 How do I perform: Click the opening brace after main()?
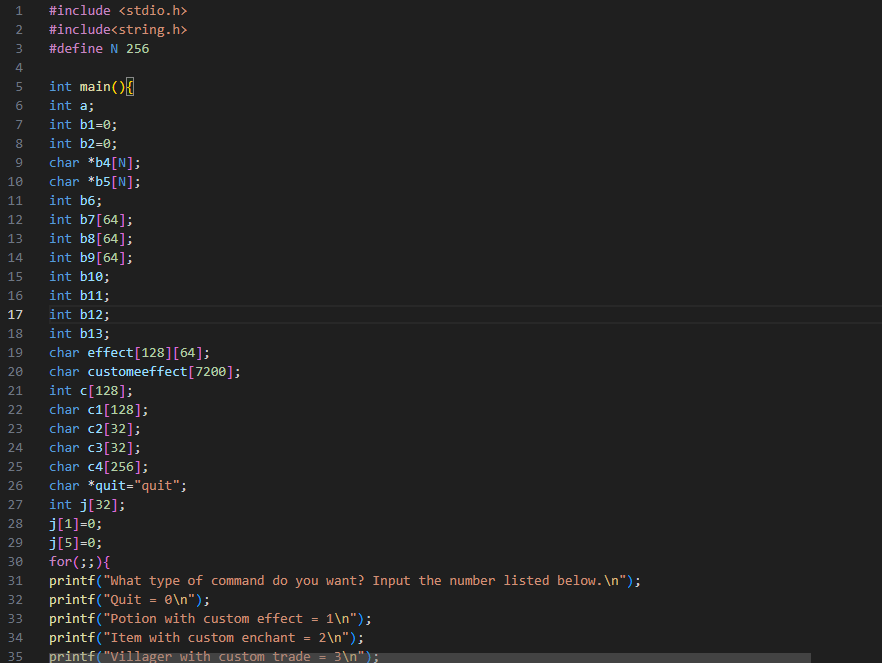coord(130,86)
